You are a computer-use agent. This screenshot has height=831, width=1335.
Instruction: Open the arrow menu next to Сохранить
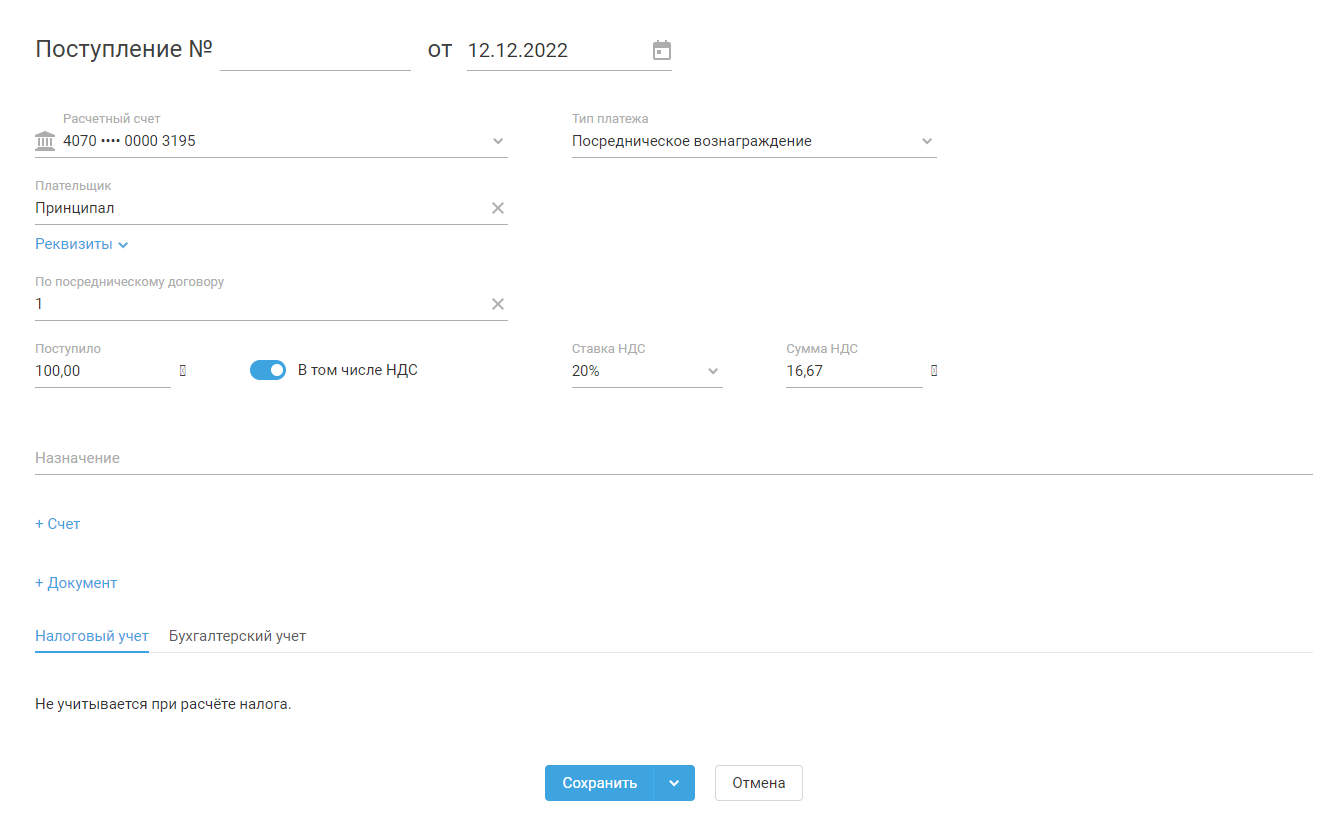point(674,783)
